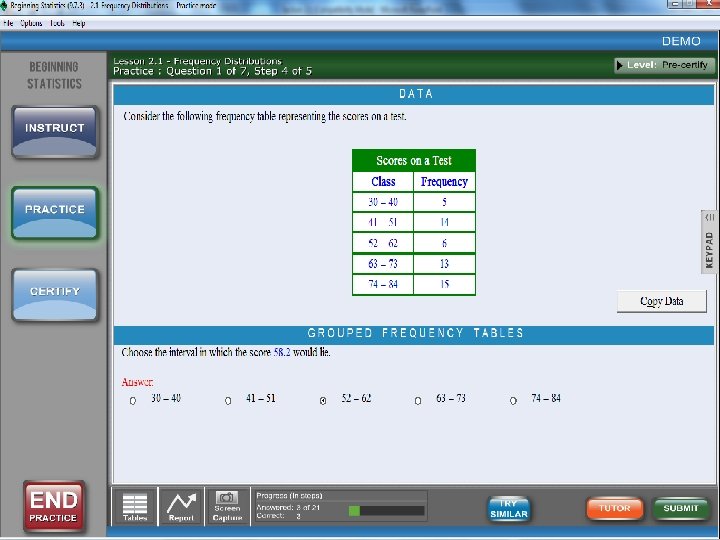The height and width of the screenshot is (540, 720).
Task: Open the Help menu
Action: (79, 23)
